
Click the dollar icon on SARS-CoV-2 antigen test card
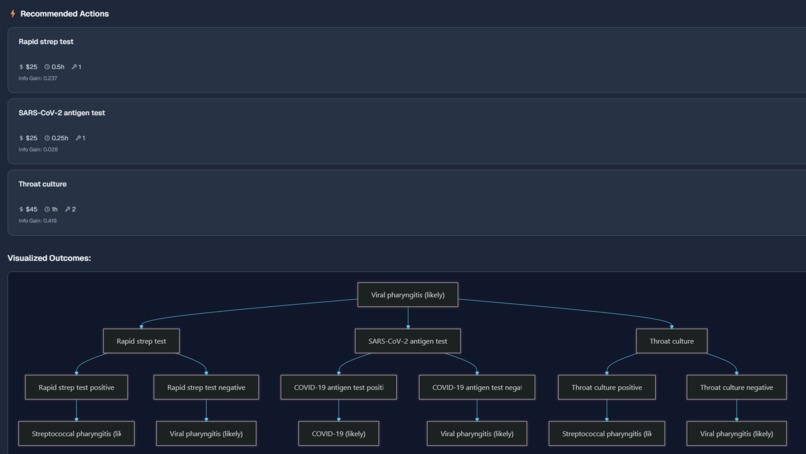point(21,138)
